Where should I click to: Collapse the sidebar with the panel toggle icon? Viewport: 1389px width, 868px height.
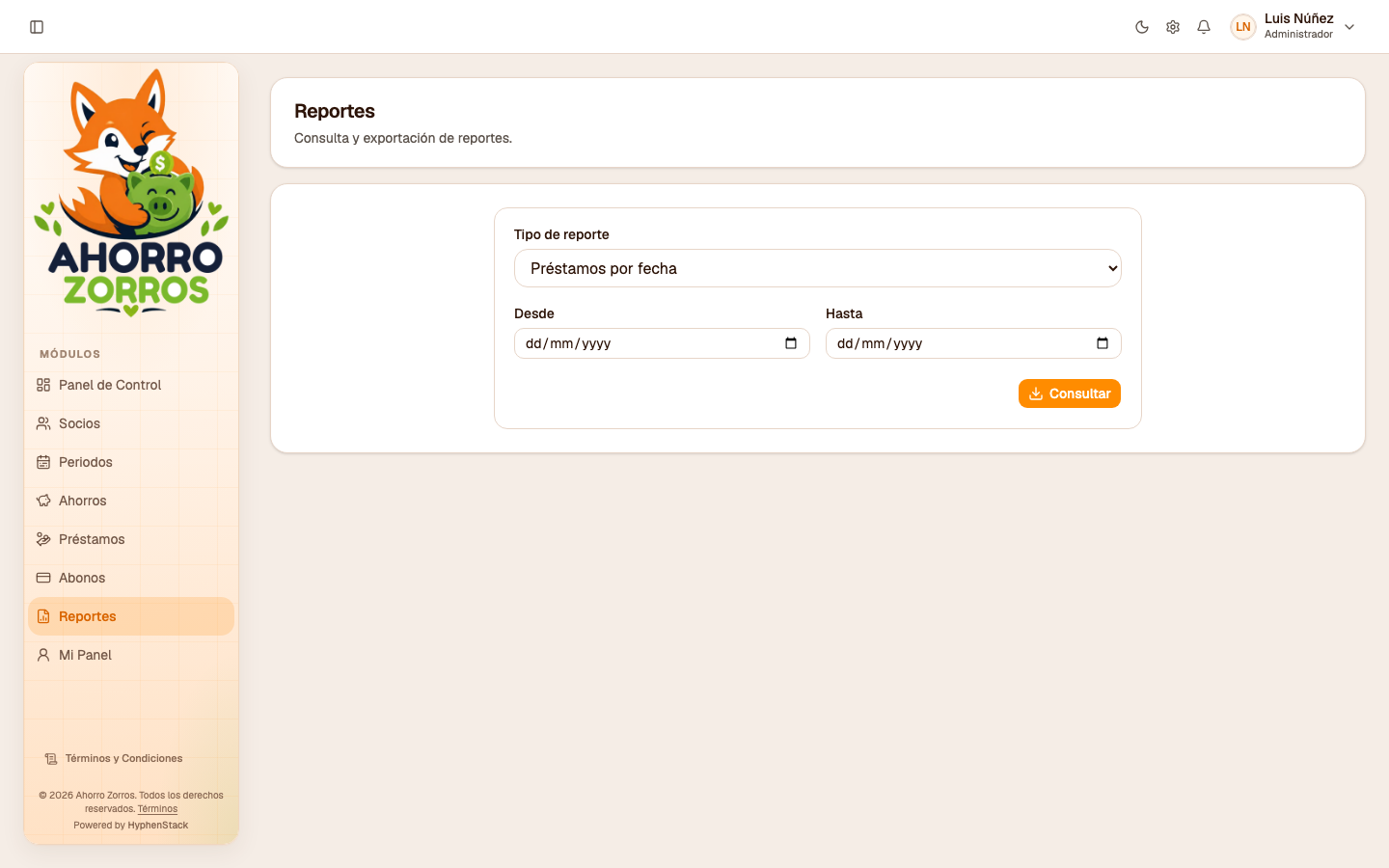[37, 27]
